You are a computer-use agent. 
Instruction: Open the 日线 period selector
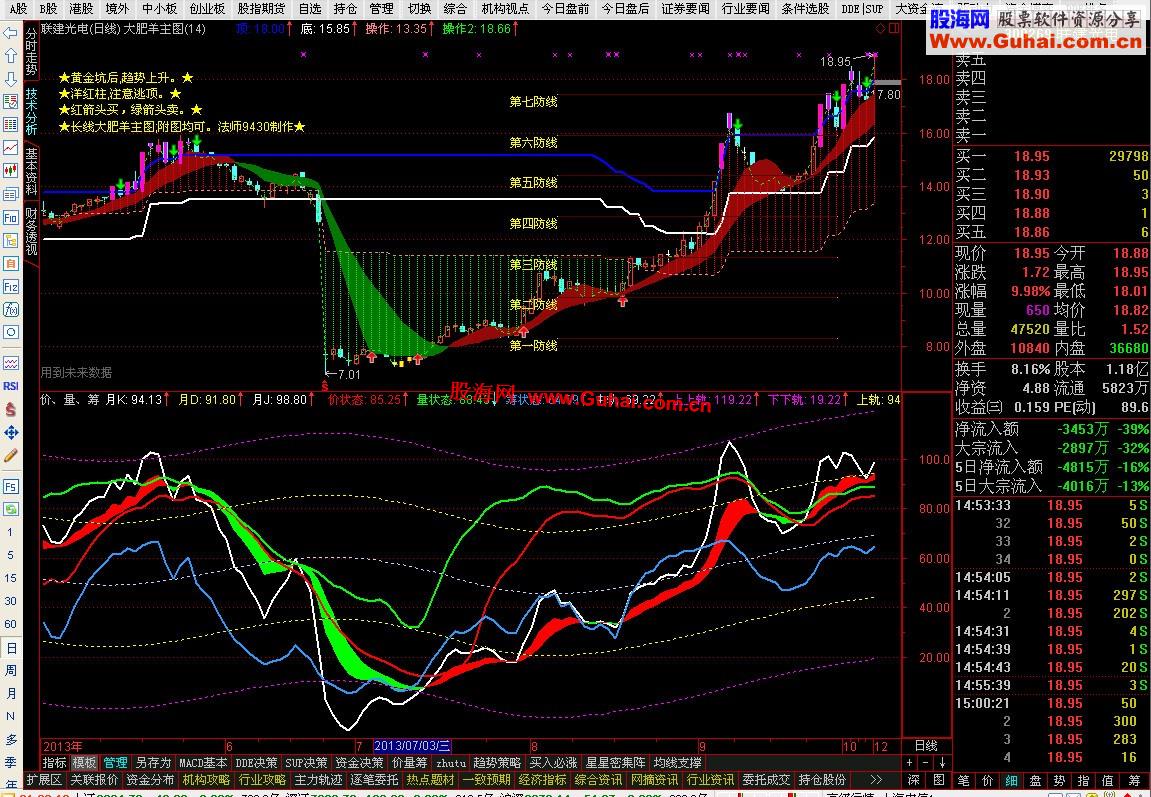pos(926,746)
